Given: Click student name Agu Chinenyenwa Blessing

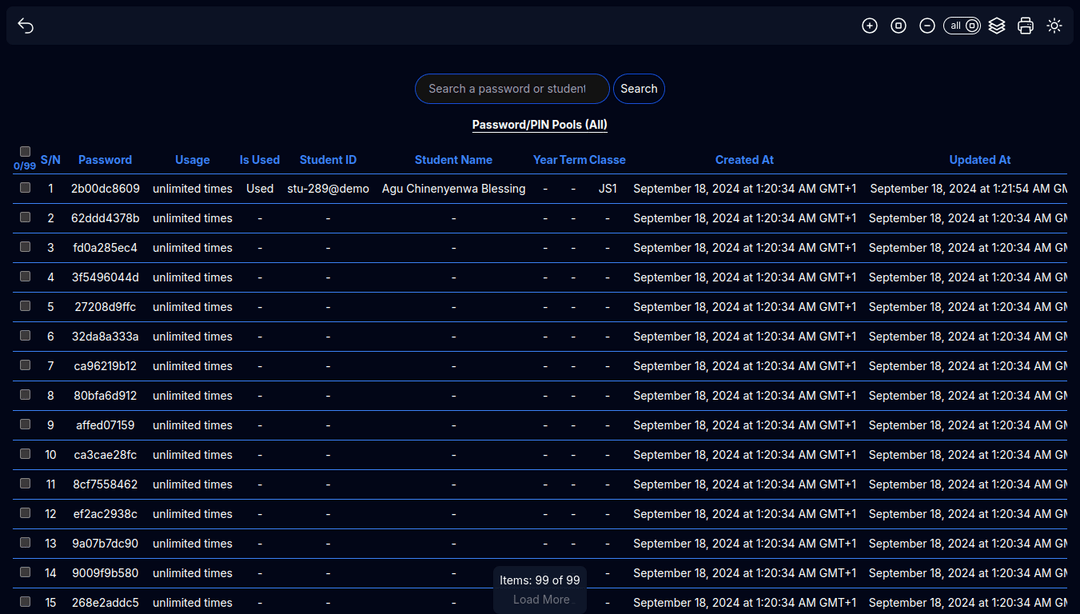Looking at the screenshot, I should [x=453, y=189].
